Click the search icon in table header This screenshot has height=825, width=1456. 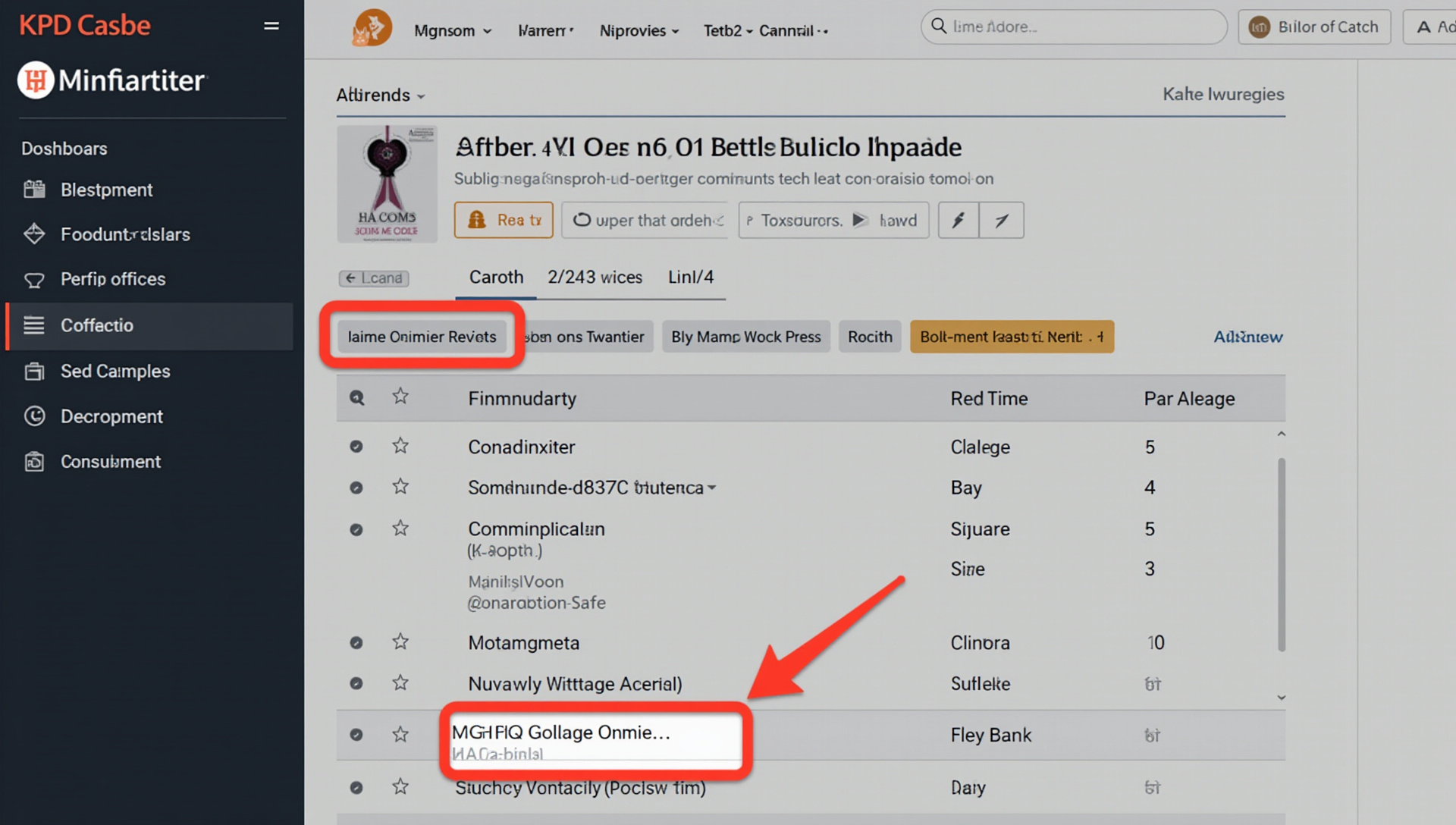pos(356,397)
